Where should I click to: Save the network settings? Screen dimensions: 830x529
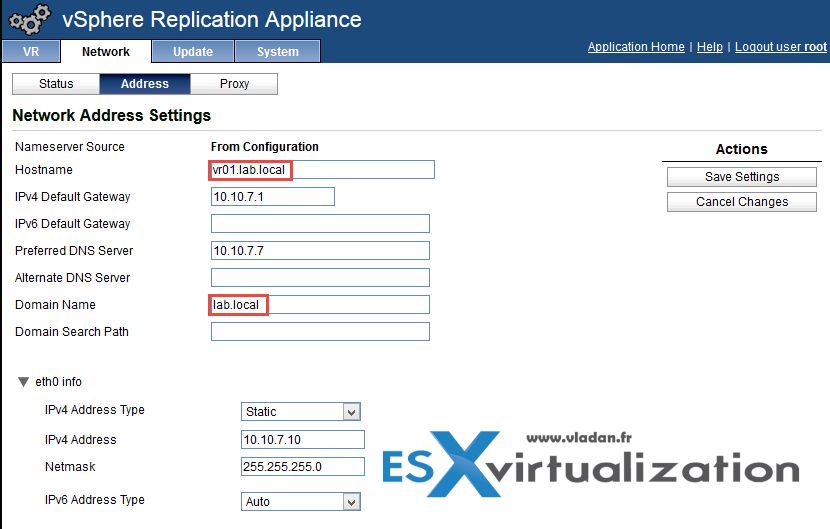point(742,177)
